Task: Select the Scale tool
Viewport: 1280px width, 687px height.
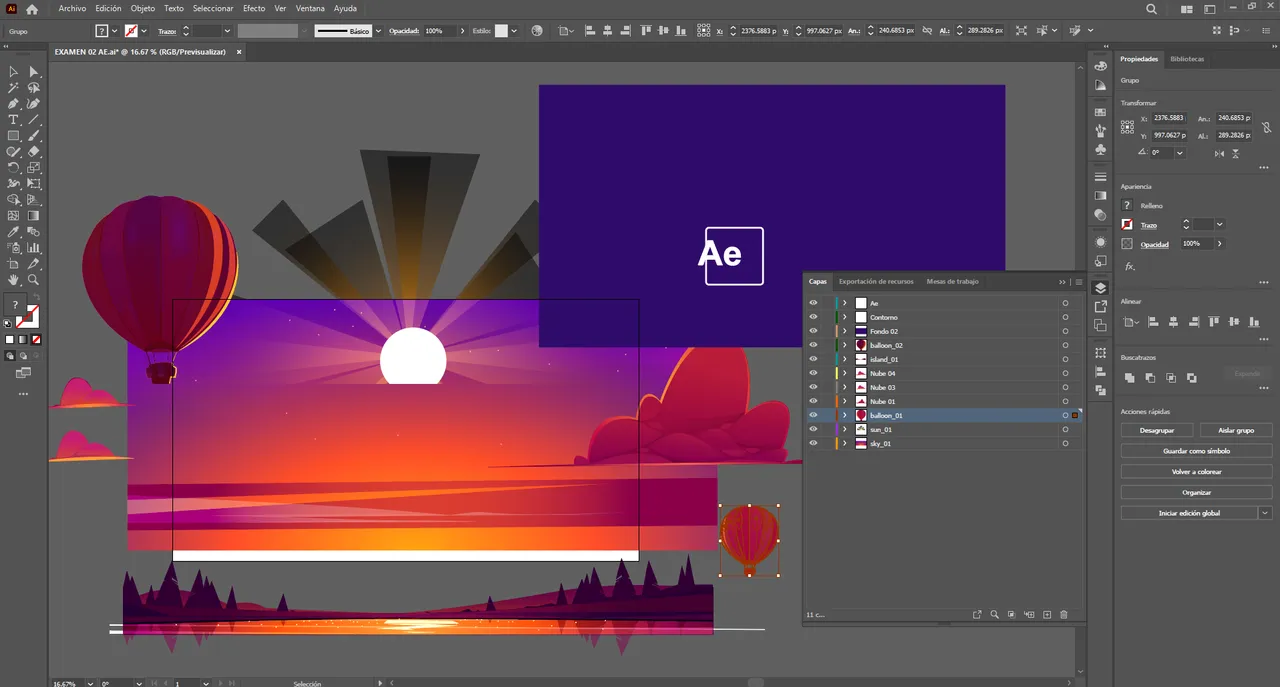Action: point(34,168)
